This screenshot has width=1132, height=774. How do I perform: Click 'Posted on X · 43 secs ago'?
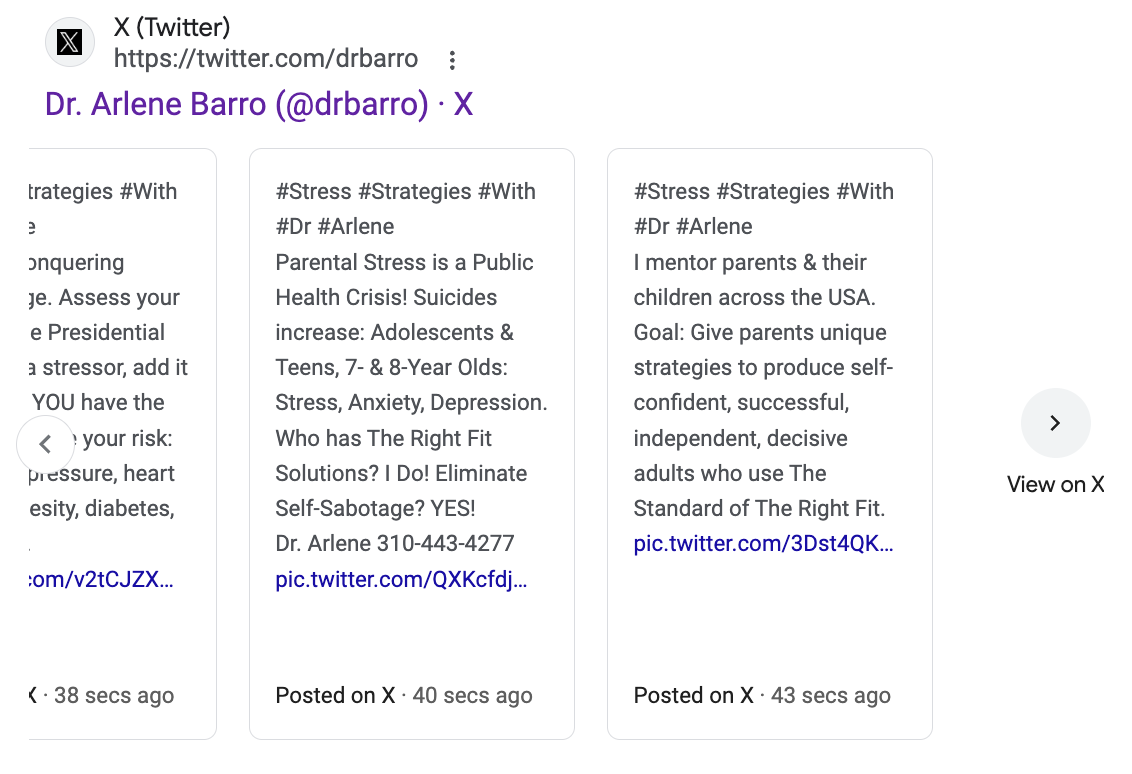(x=762, y=695)
